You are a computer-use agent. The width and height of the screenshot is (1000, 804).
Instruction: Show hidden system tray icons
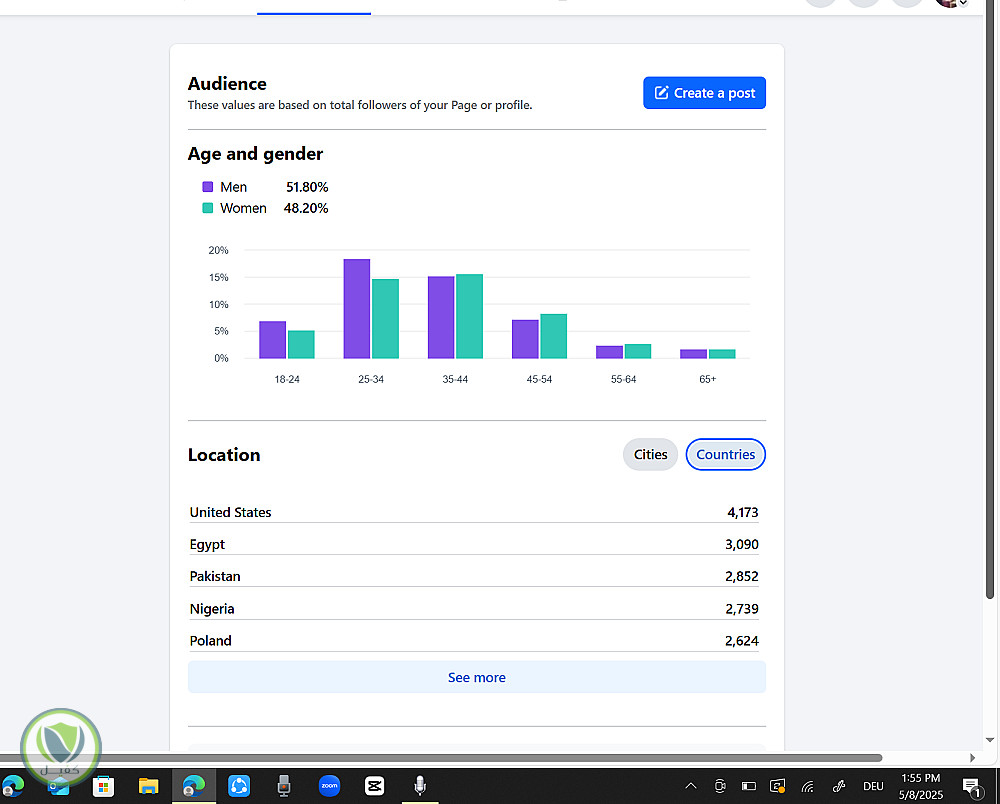[691, 786]
